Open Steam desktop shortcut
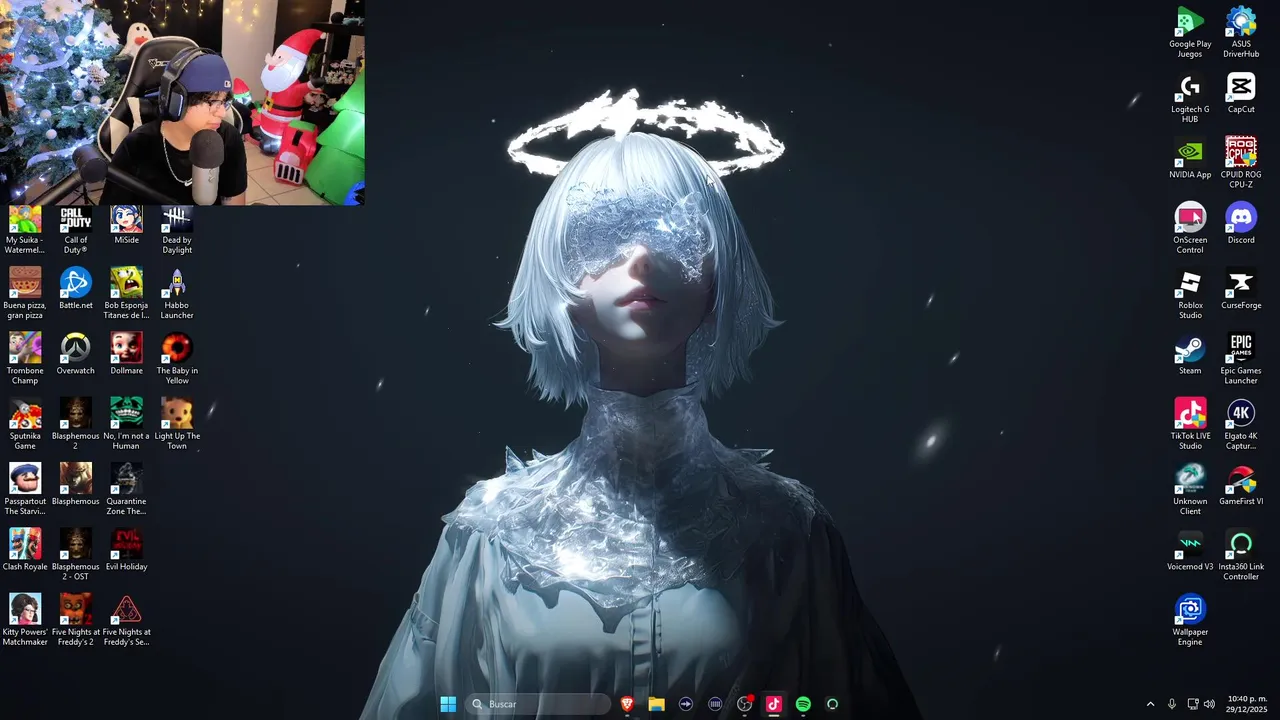This screenshot has height=720, width=1280. coord(1190,355)
